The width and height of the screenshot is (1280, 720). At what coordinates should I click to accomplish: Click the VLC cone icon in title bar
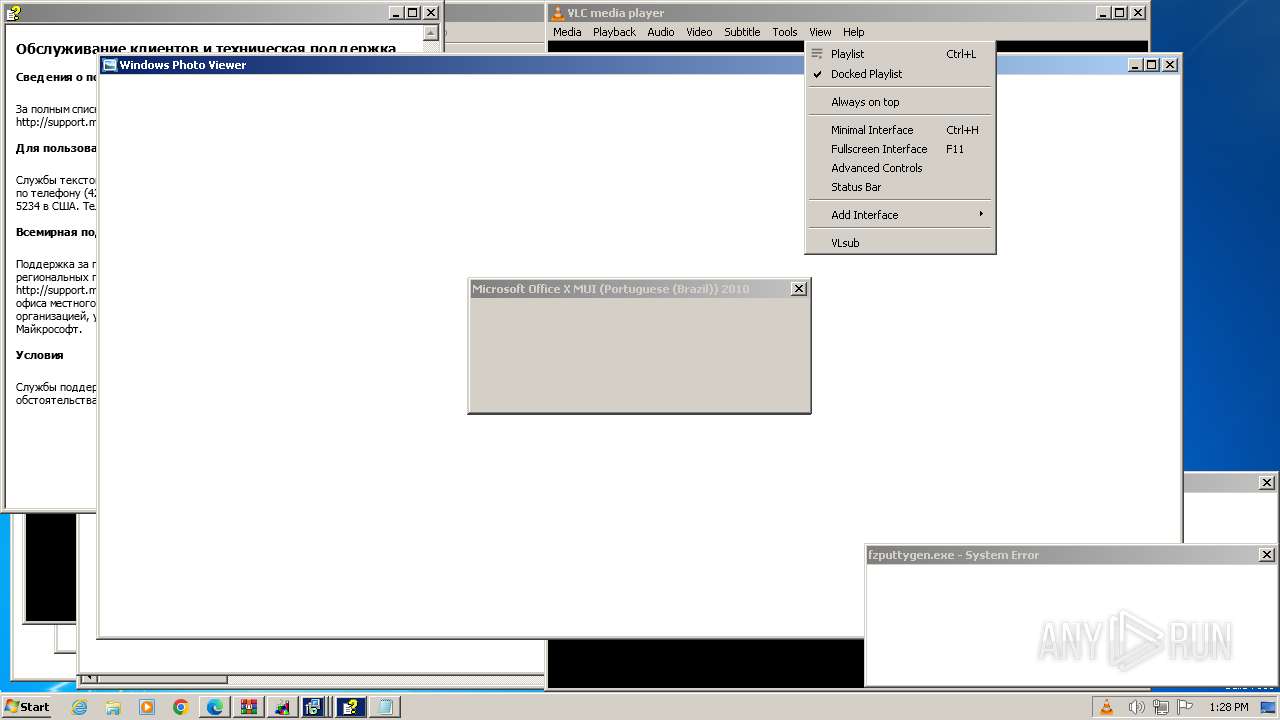pos(558,13)
